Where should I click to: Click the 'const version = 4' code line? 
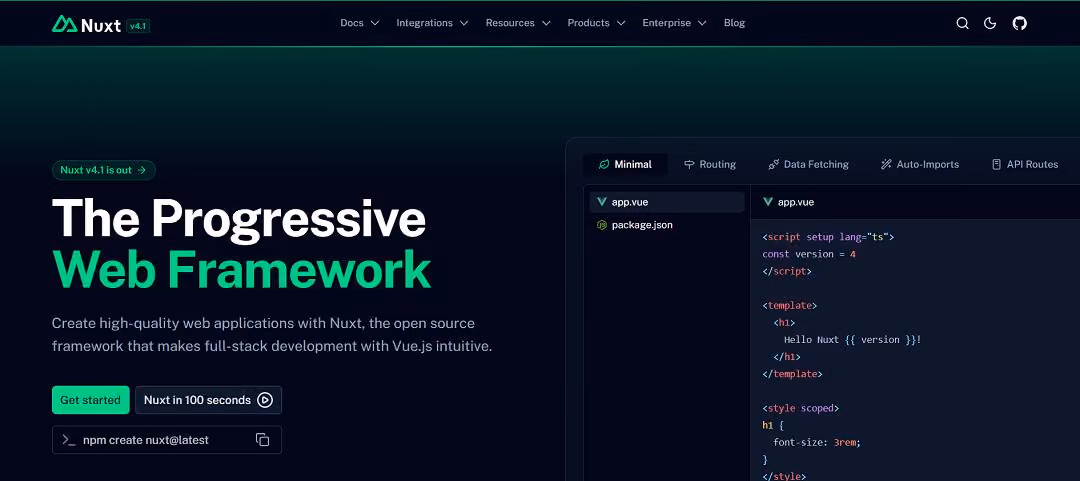point(809,254)
